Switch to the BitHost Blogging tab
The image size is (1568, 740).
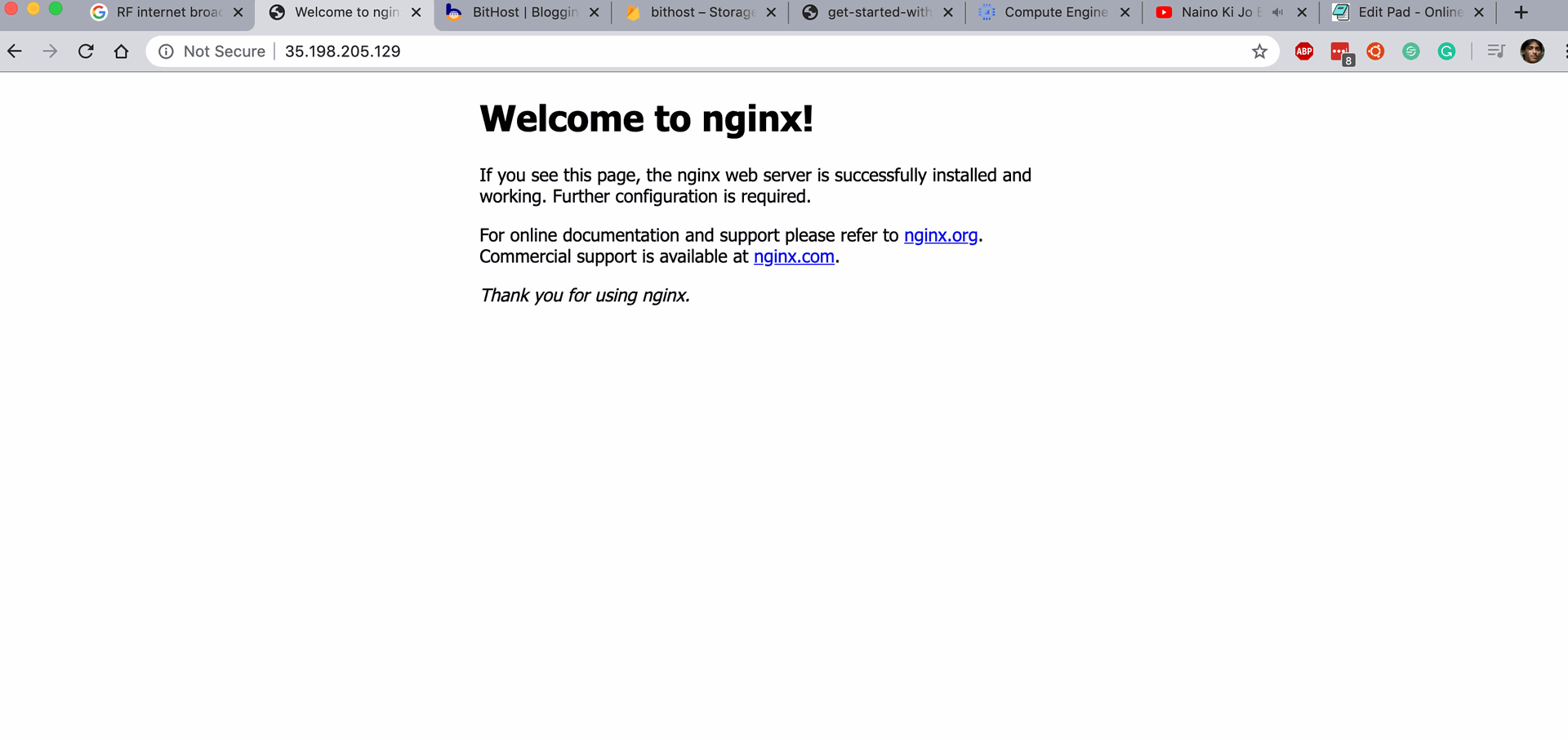click(523, 12)
